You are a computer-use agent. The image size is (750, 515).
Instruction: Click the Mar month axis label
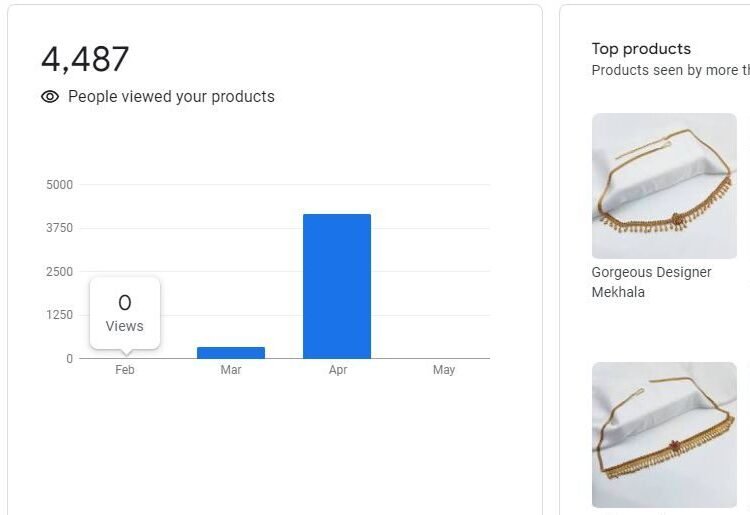(x=231, y=370)
